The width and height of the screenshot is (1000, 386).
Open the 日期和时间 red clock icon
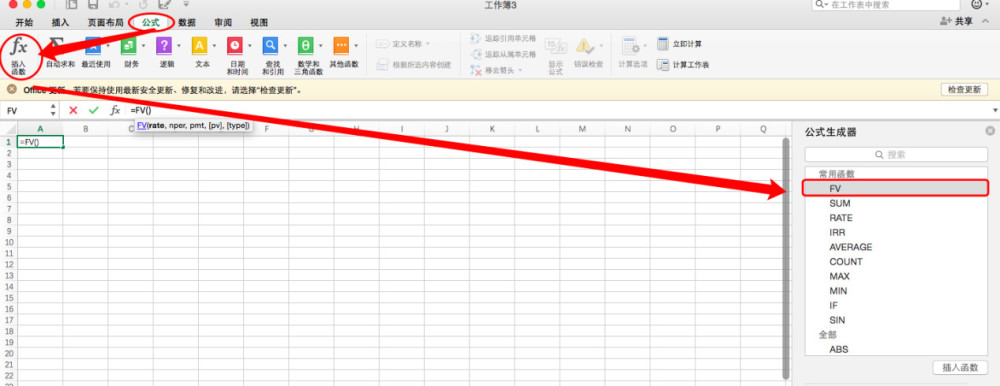tap(235, 45)
